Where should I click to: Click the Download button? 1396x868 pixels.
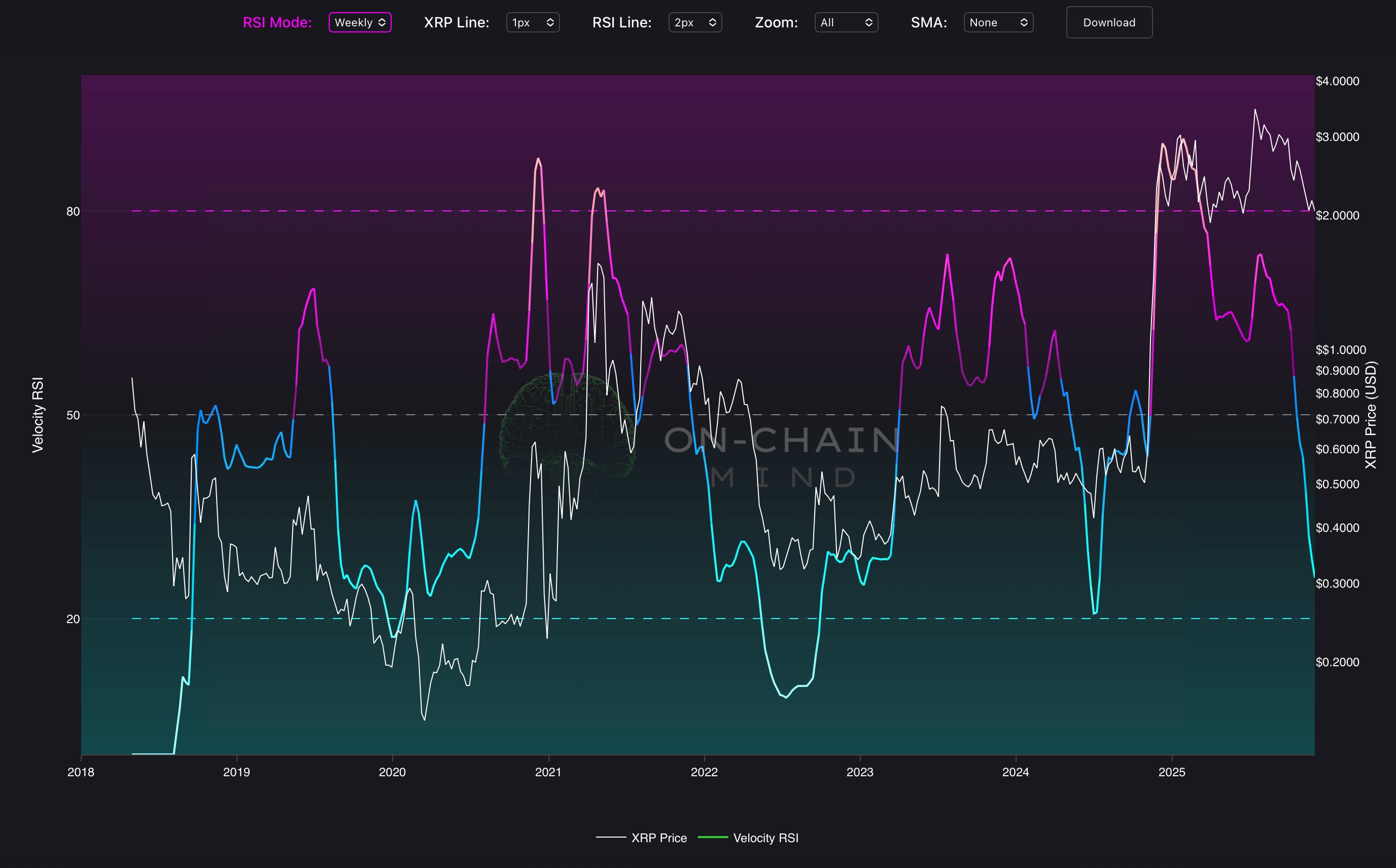pyautogui.click(x=1108, y=22)
